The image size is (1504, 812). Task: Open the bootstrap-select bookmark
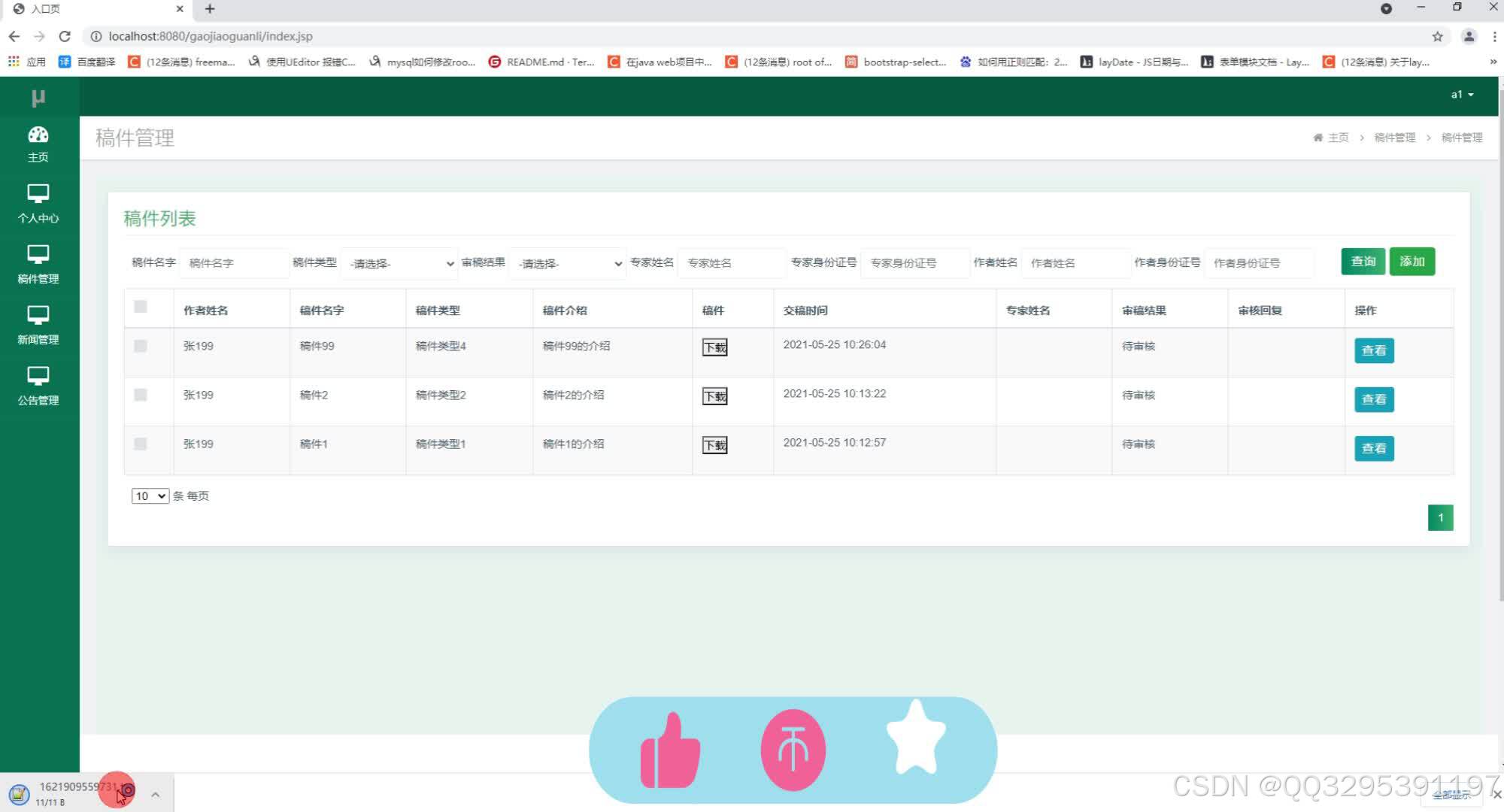click(896, 62)
